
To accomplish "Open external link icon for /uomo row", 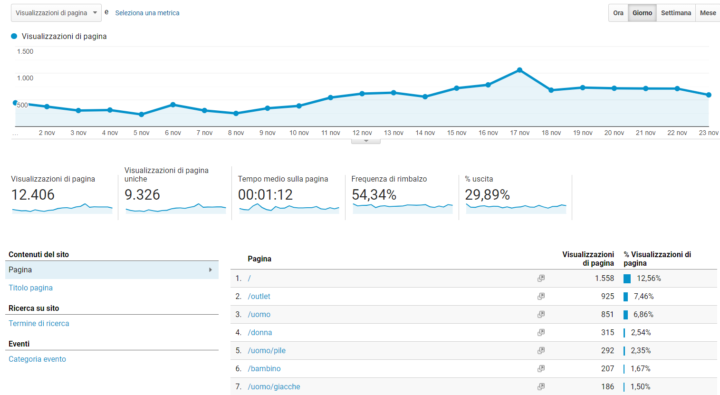I will pos(541,314).
